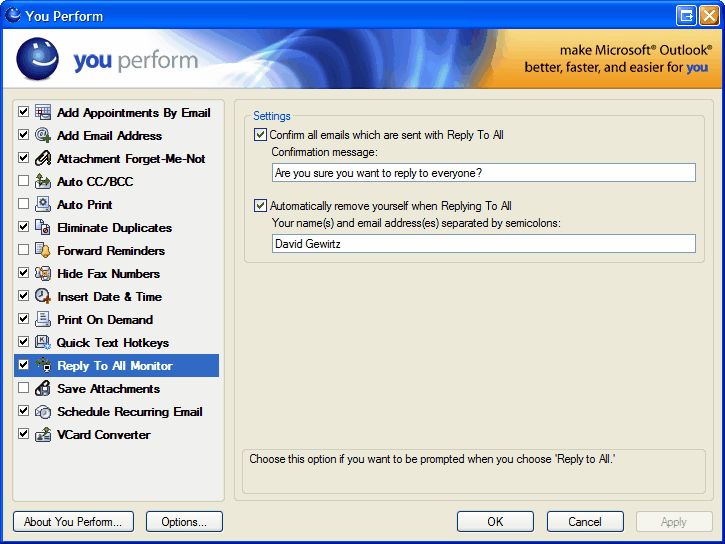Click the Eliminate Duplicates icon
Viewport: 725px width, 544px height.
(x=43, y=228)
